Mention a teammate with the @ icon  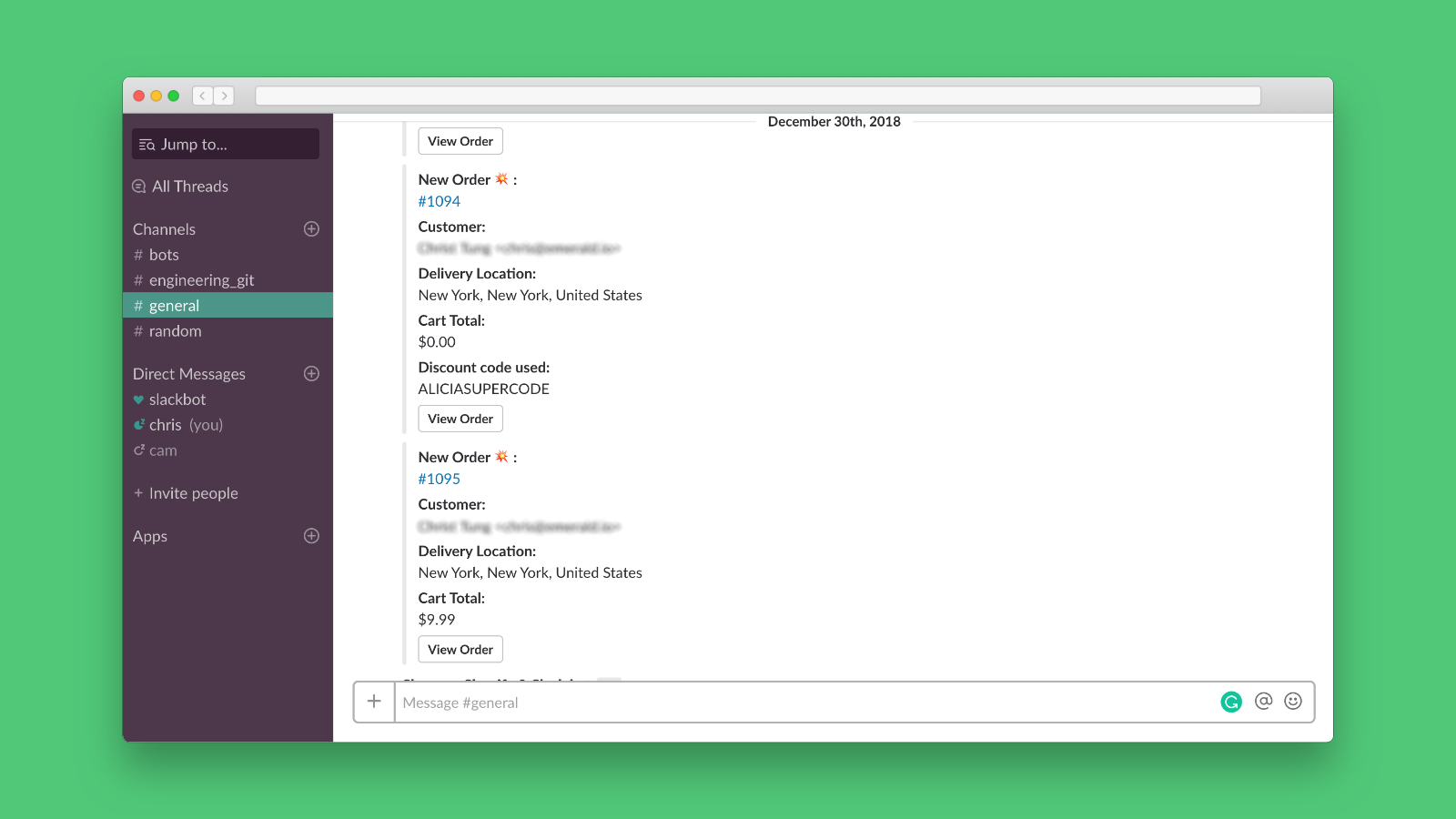[x=1263, y=702]
